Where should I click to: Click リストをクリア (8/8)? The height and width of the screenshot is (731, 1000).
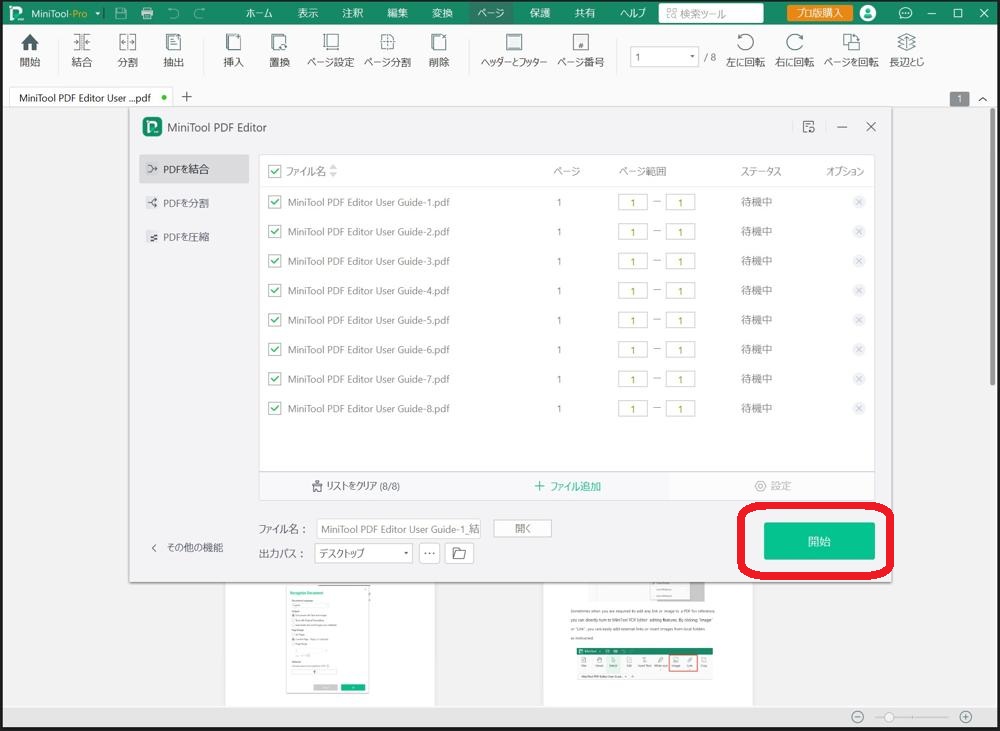pyautogui.click(x=356, y=486)
